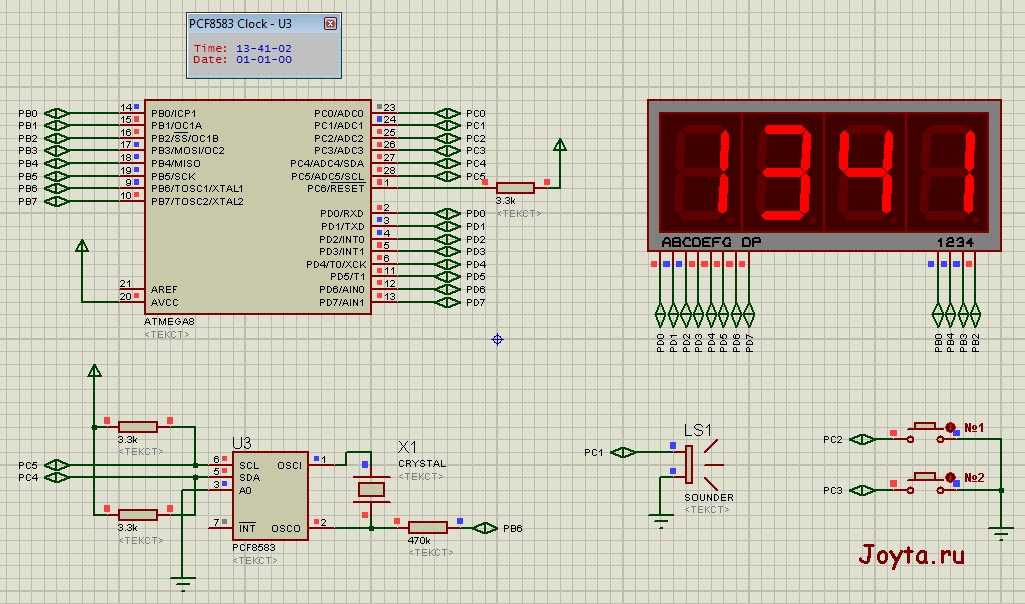Viewport: 1025px width, 604px height.
Task: Select the power arrow terminal at AVCC
Action: [82, 246]
